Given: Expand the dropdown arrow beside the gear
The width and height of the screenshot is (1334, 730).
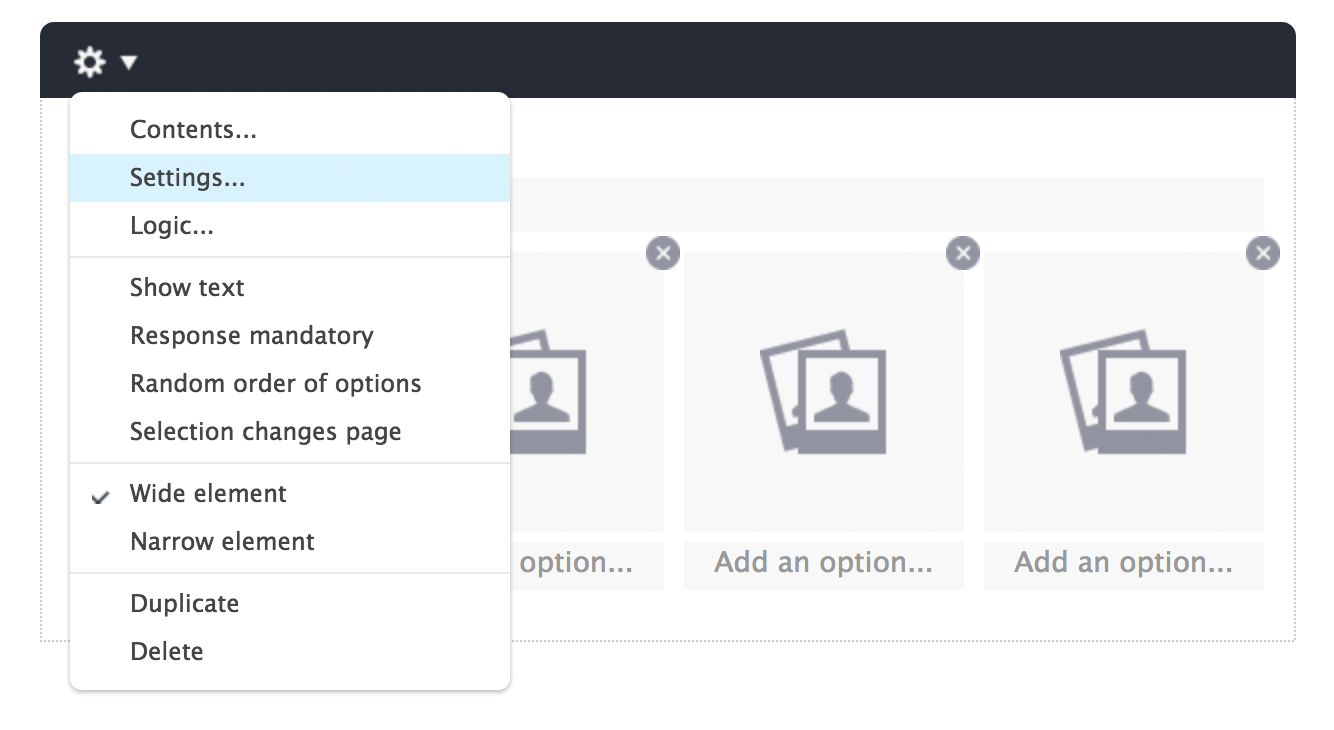Looking at the screenshot, I should coord(129,63).
